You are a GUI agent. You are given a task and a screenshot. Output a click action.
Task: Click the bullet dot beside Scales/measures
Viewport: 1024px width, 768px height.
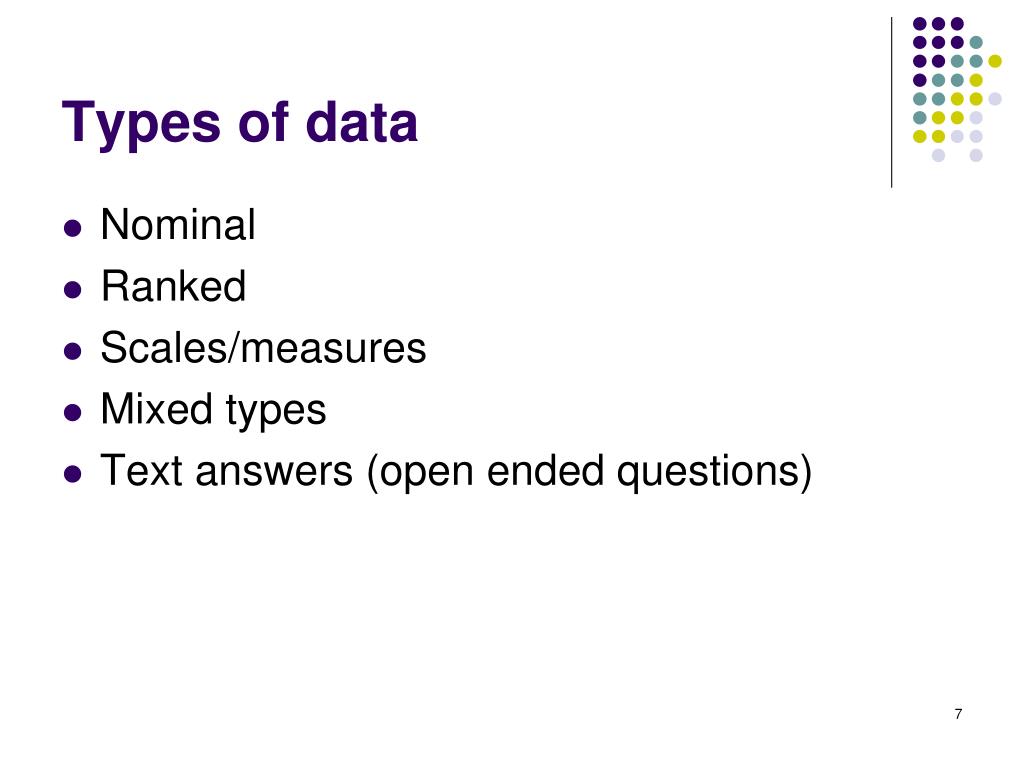pos(72,351)
